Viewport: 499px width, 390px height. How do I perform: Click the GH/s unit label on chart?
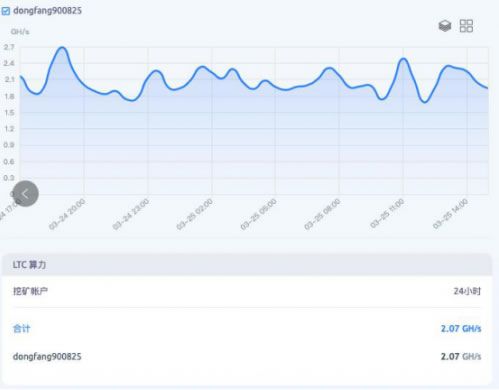[x=20, y=32]
